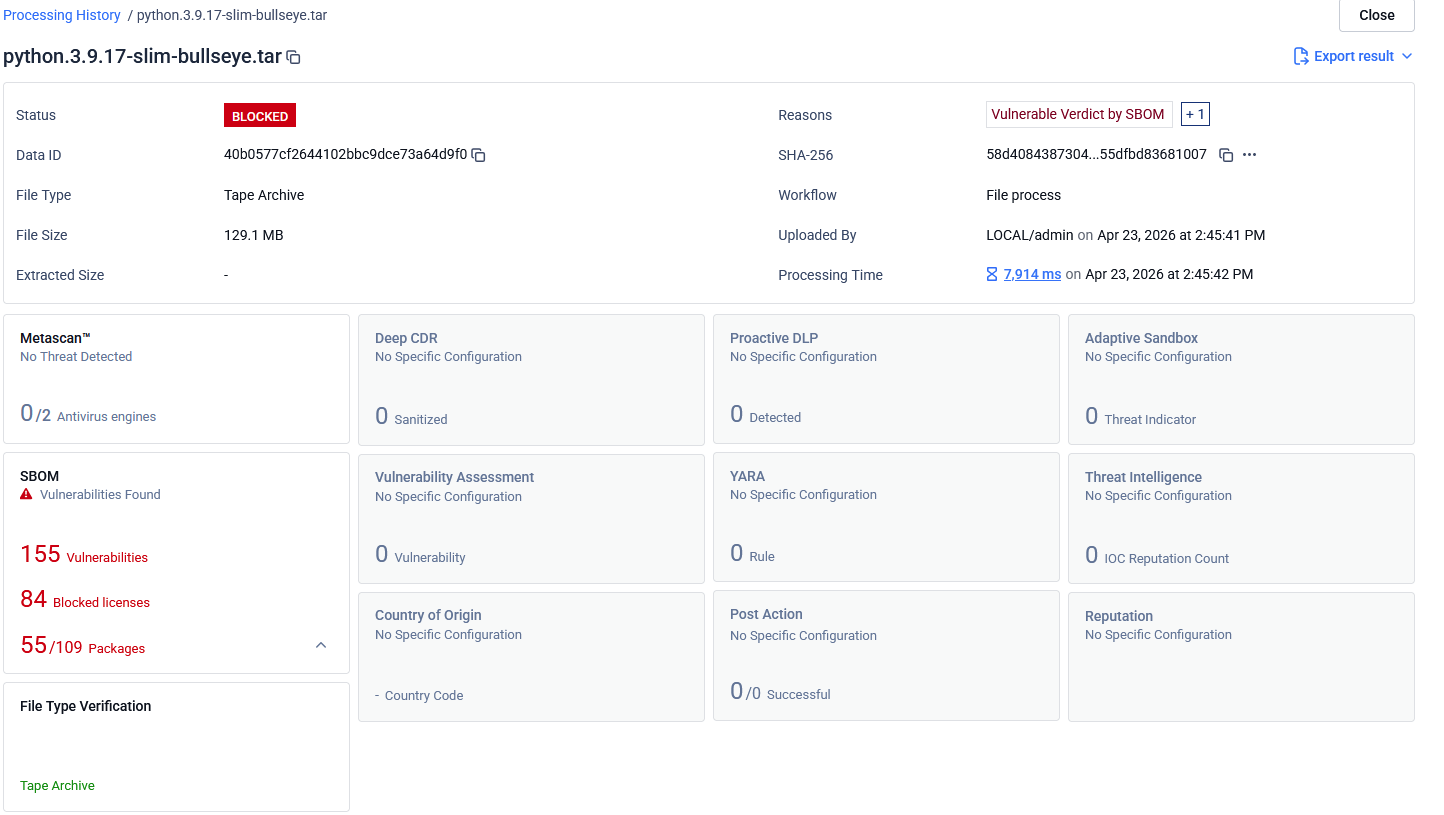Click the BLOCKED status badge

click(260, 116)
